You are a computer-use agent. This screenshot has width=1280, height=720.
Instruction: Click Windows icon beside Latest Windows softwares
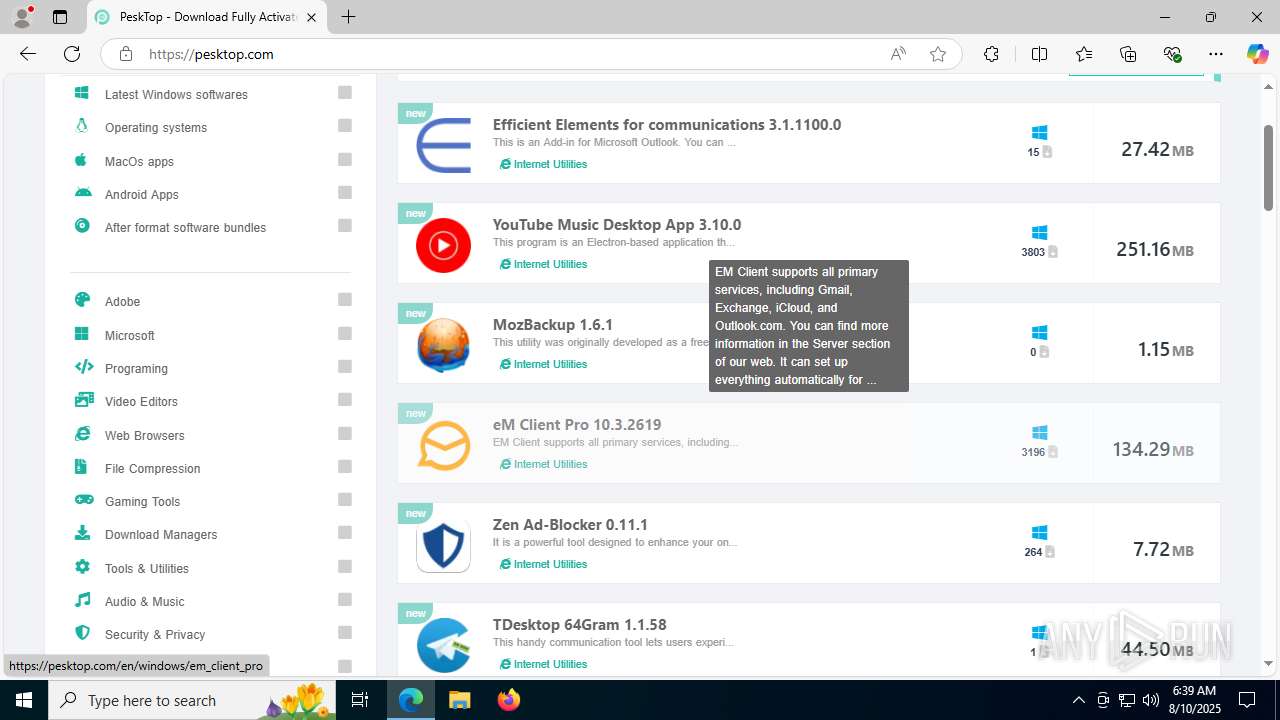click(x=82, y=93)
